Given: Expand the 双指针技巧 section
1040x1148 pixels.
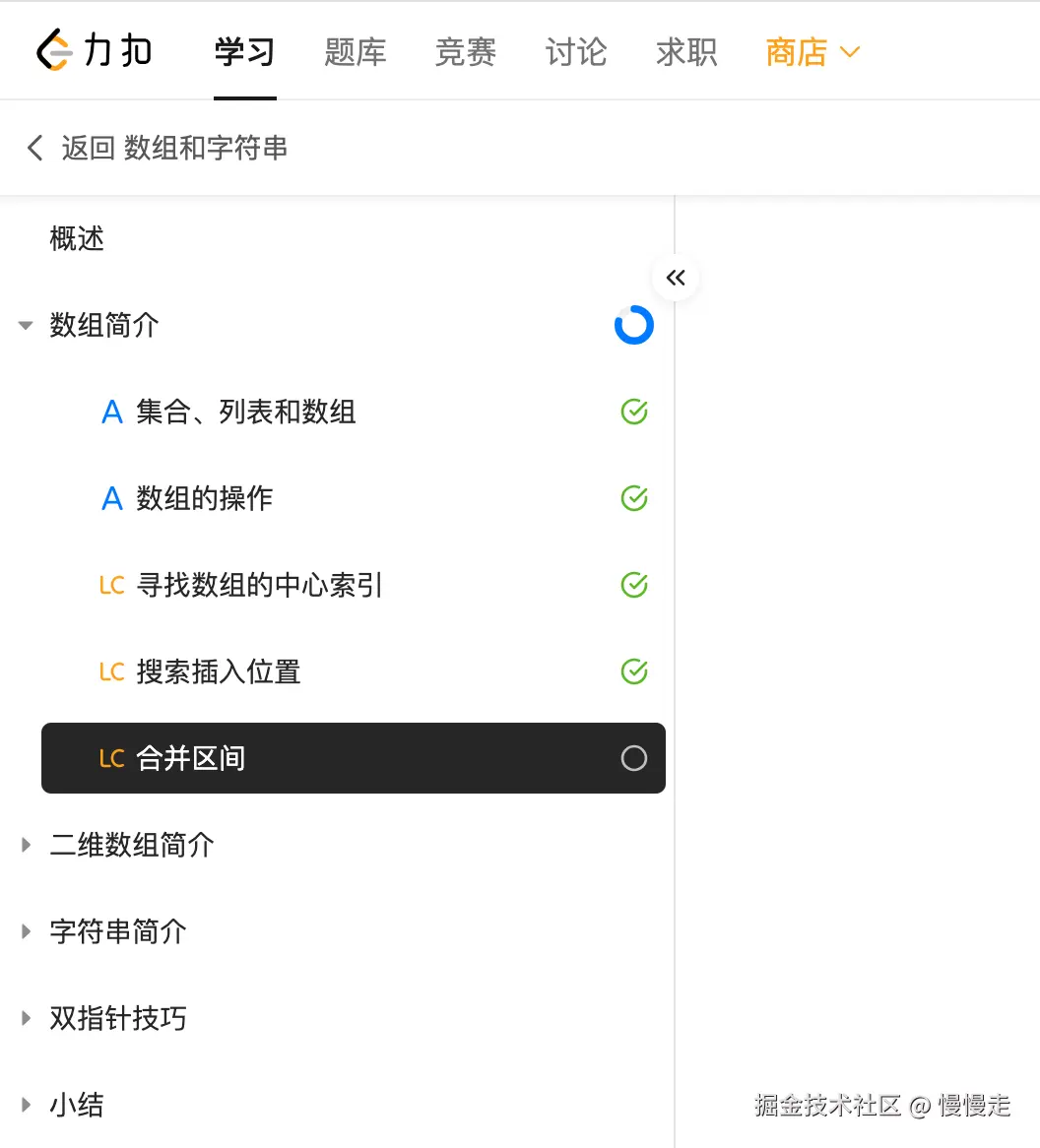Looking at the screenshot, I should pos(26,1018).
